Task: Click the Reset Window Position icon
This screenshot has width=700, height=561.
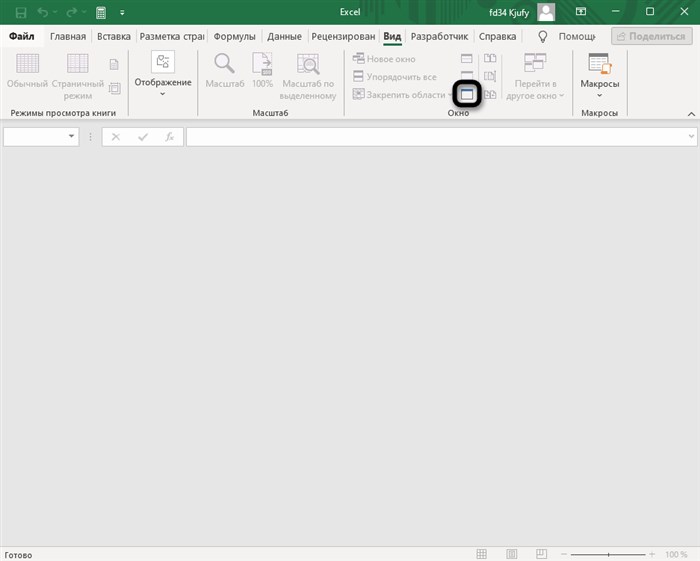Action: (x=490, y=94)
